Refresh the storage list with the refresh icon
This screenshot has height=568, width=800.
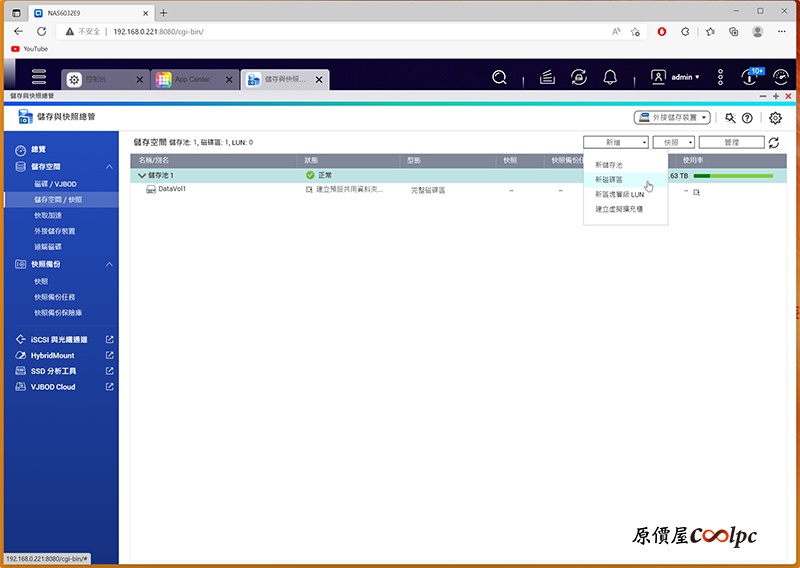tap(774, 142)
